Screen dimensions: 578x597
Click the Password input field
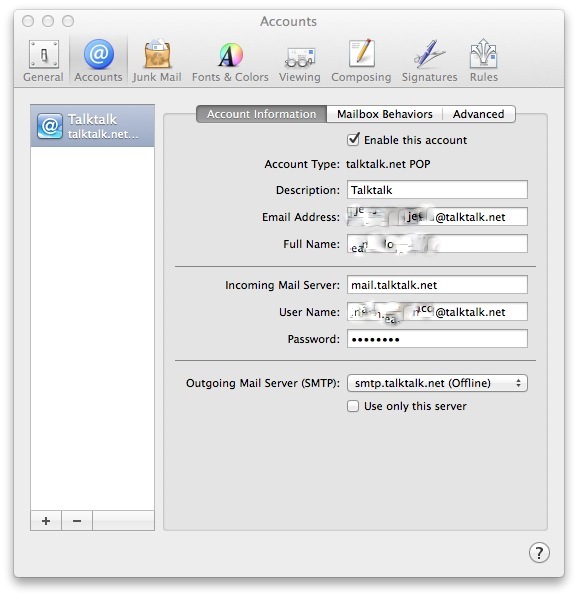coord(437,339)
